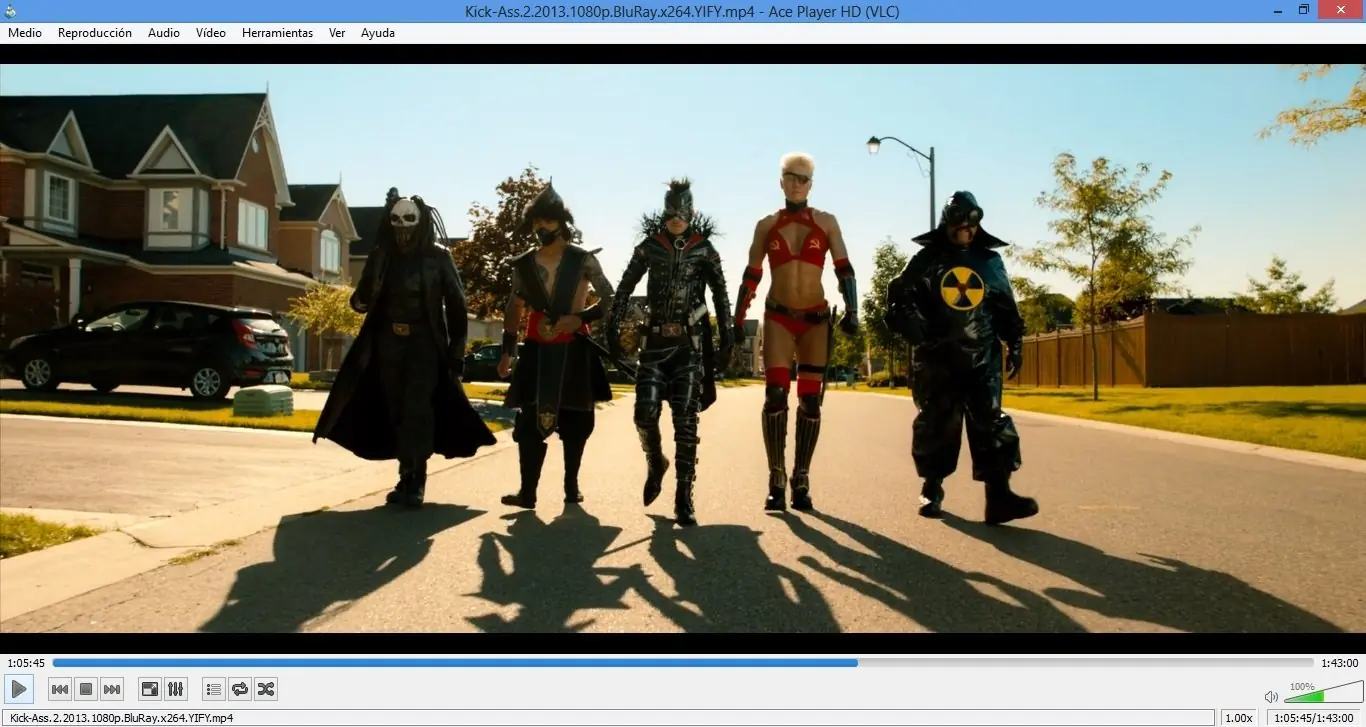
Task: Open the Audio menu
Action: click(164, 33)
